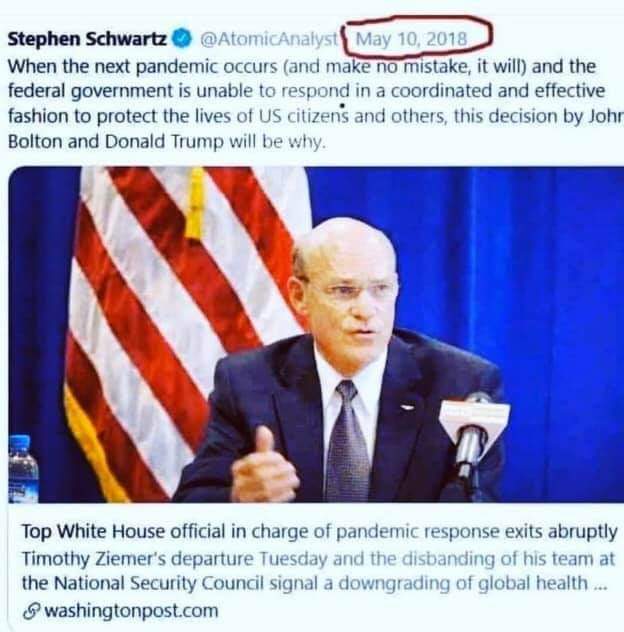The height and width of the screenshot is (632, 624).
Task: Click the link chain icon beside washingtonpost.com
Action: [x=31, y=611]
